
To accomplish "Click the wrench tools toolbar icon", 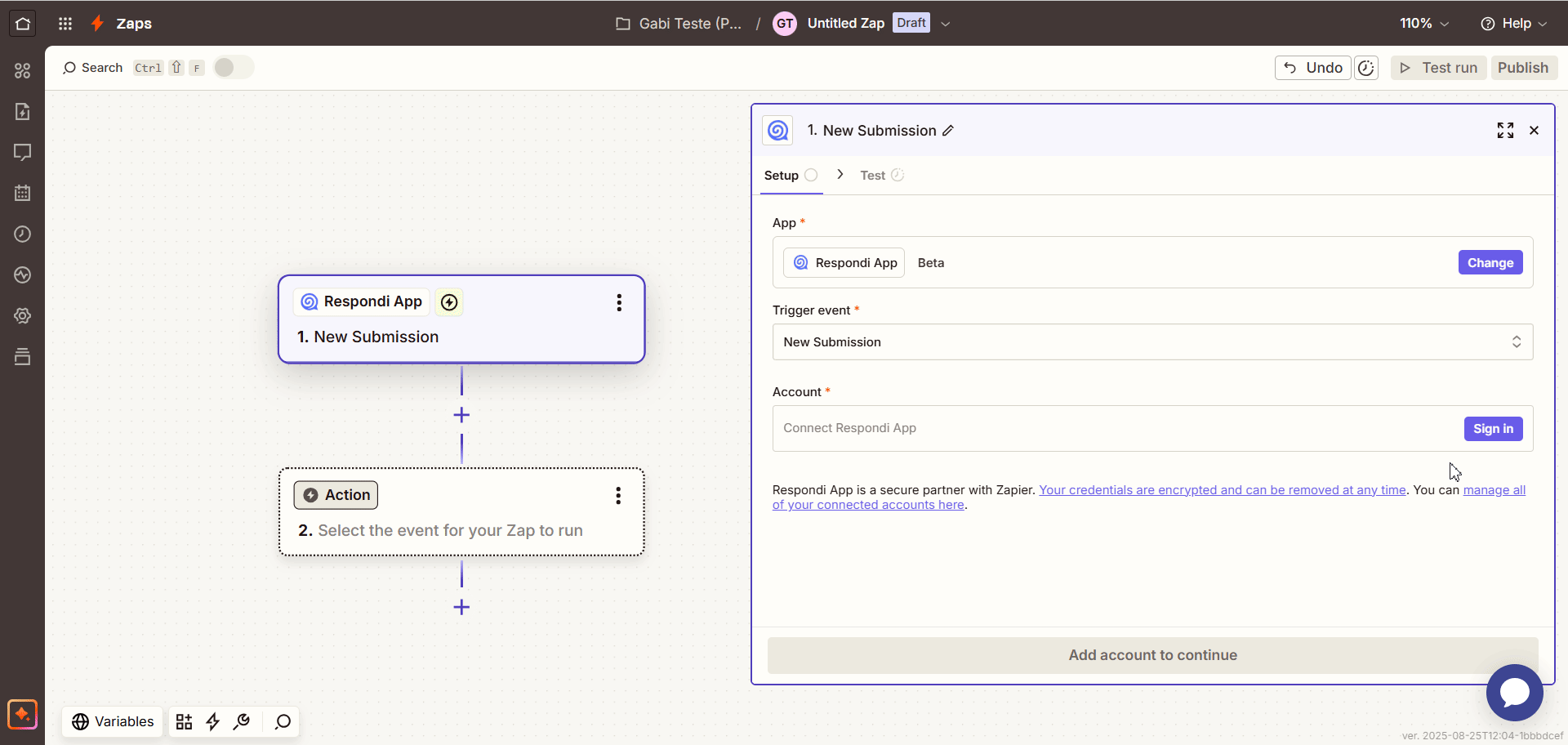I will (x=242, y=721).
